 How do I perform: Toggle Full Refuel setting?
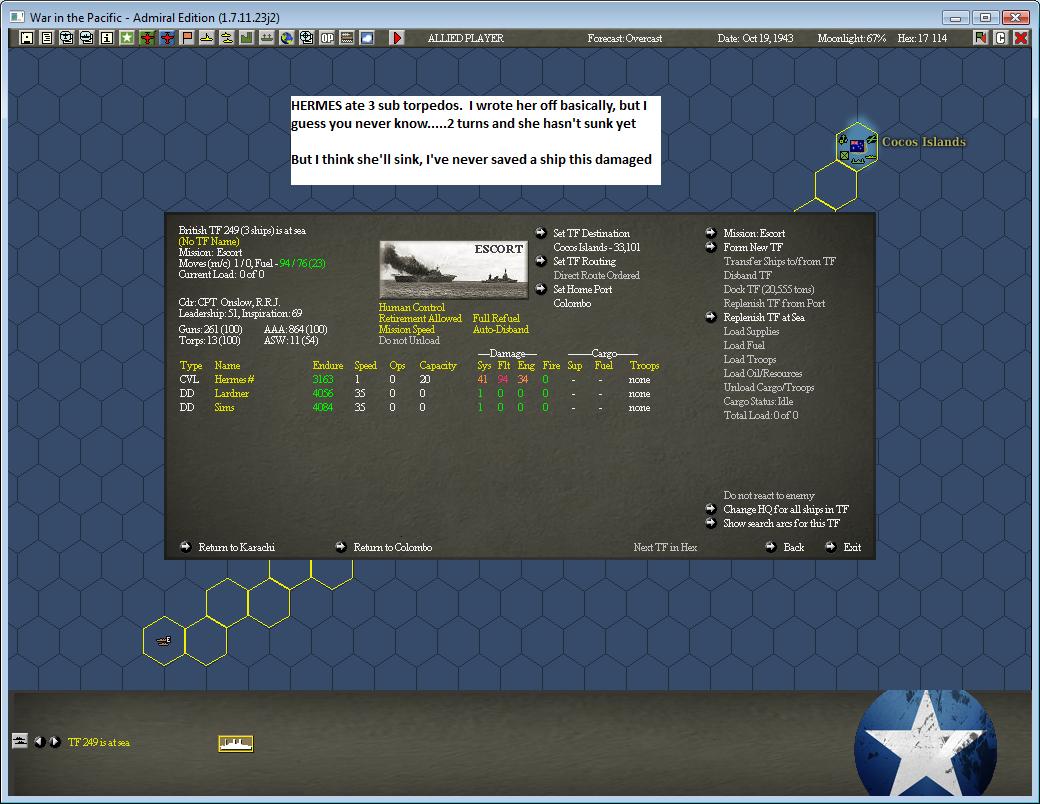(496, 318)
